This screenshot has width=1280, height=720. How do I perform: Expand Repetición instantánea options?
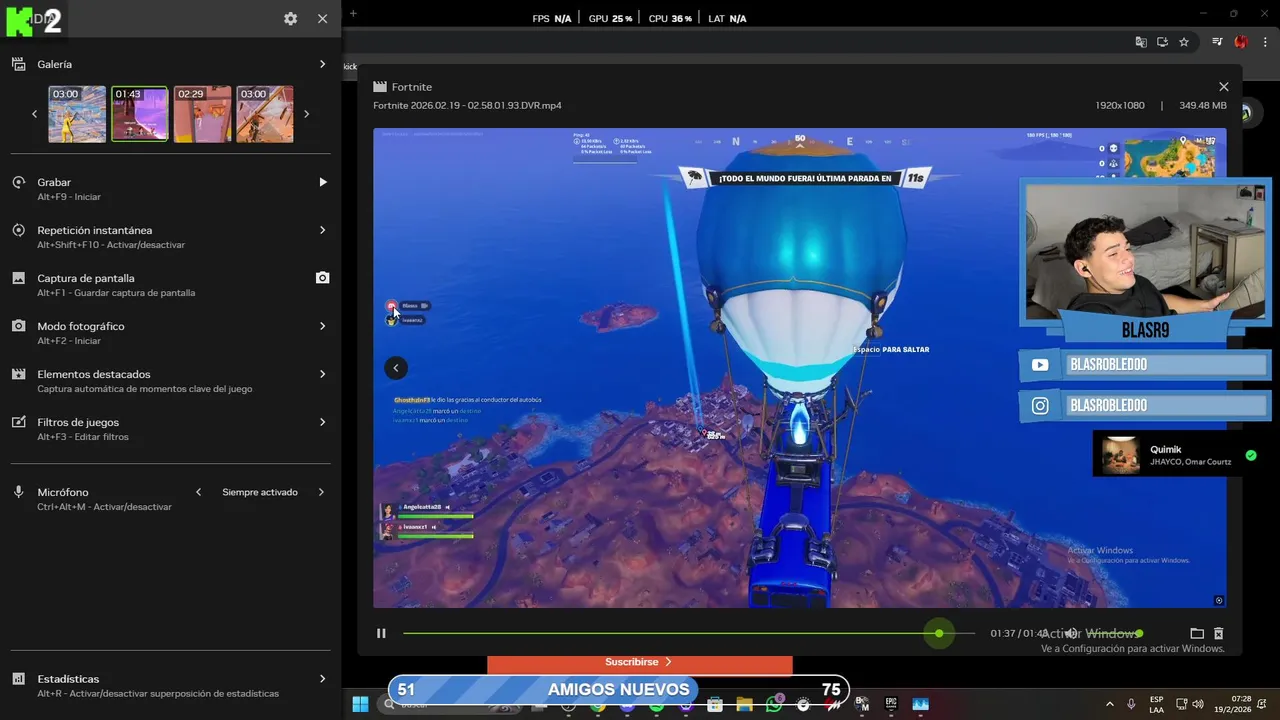[x=322, y=230]
